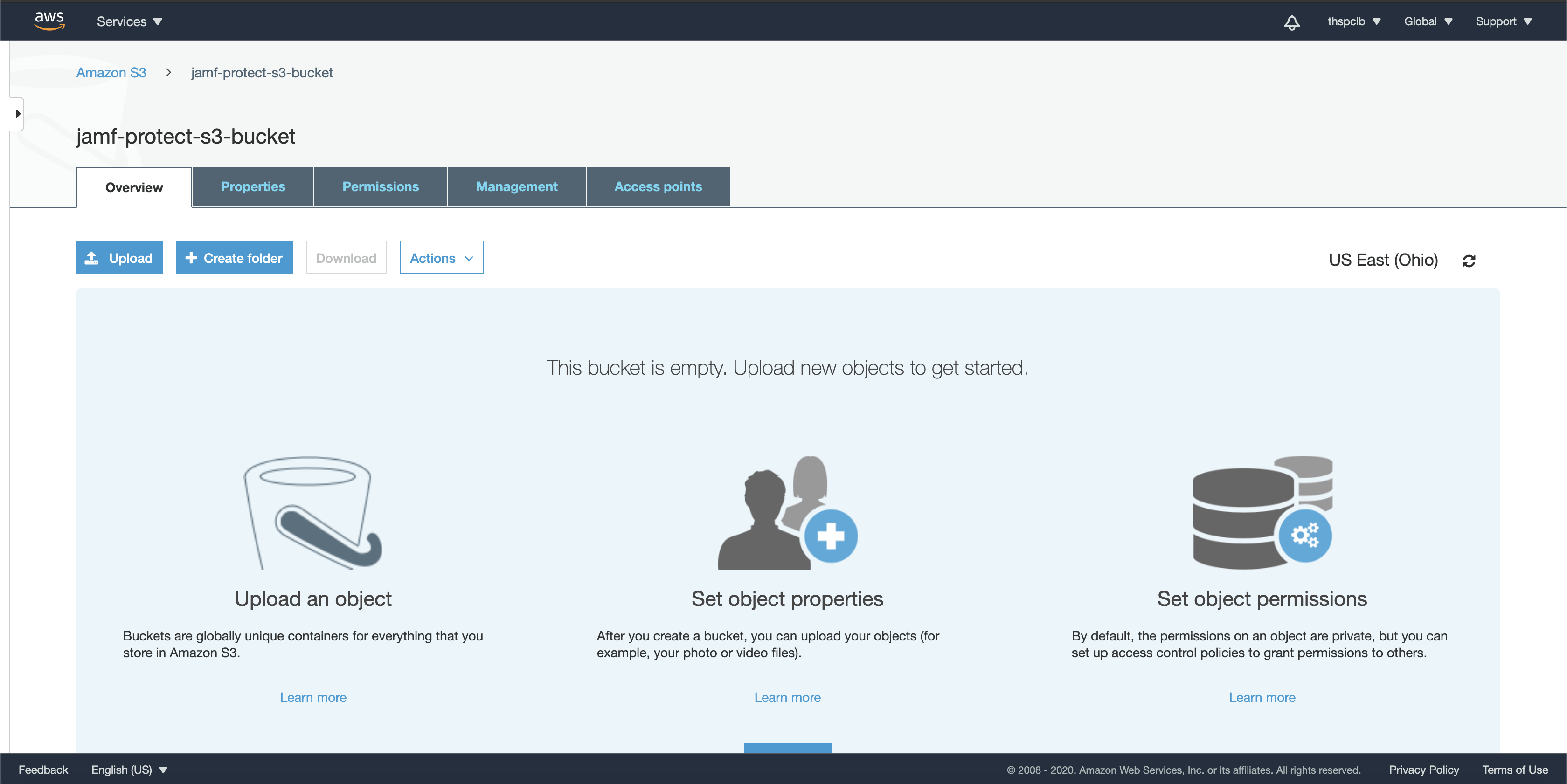Click the US East (Ohio) region label

click(1383, 260)
